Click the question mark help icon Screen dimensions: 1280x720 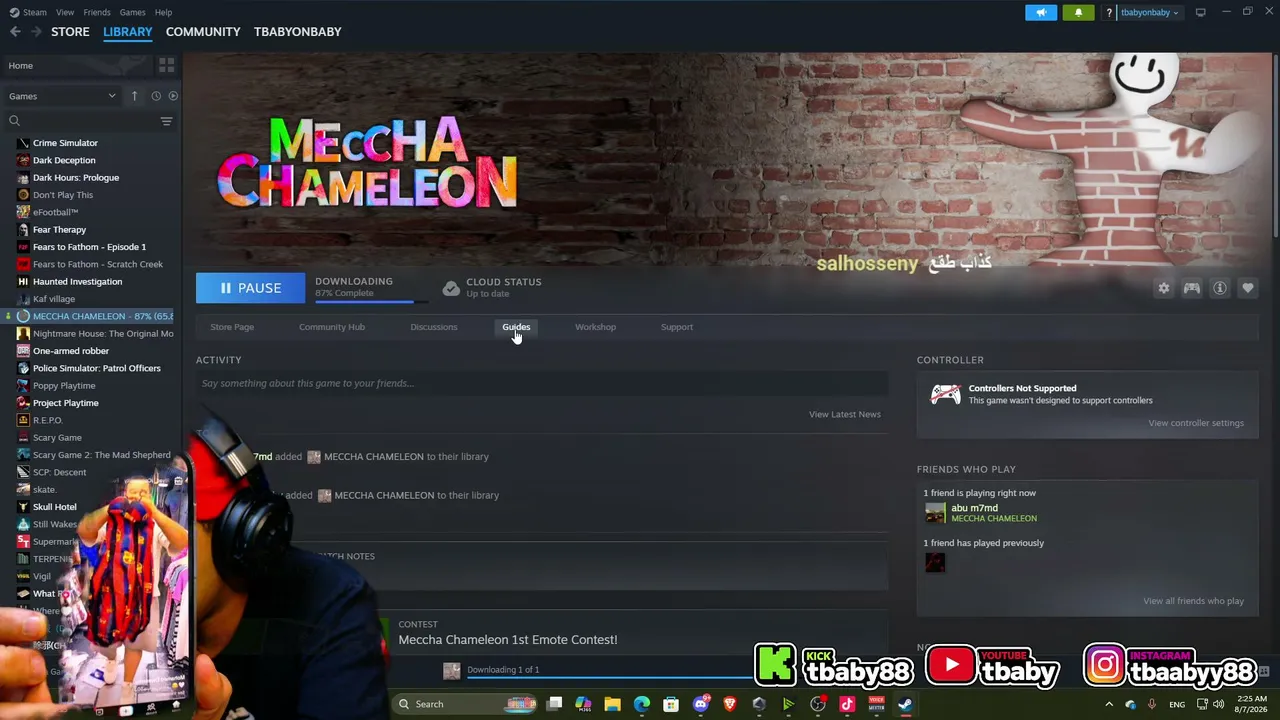(x=1109, y=12)
